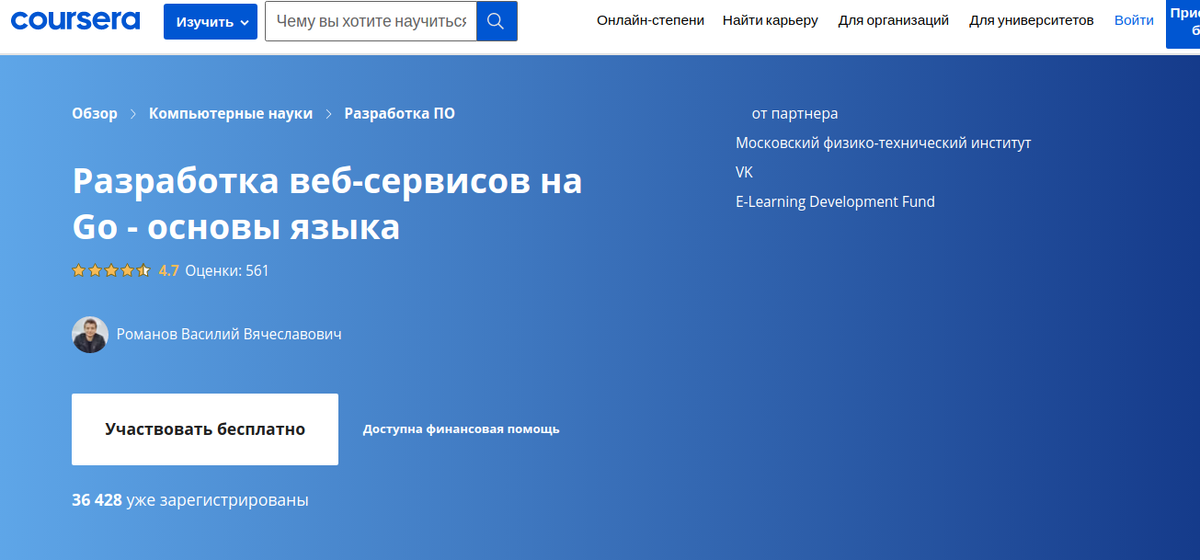Click the magnifier search button
This screenshot has width=1200, height=560.
497,21
